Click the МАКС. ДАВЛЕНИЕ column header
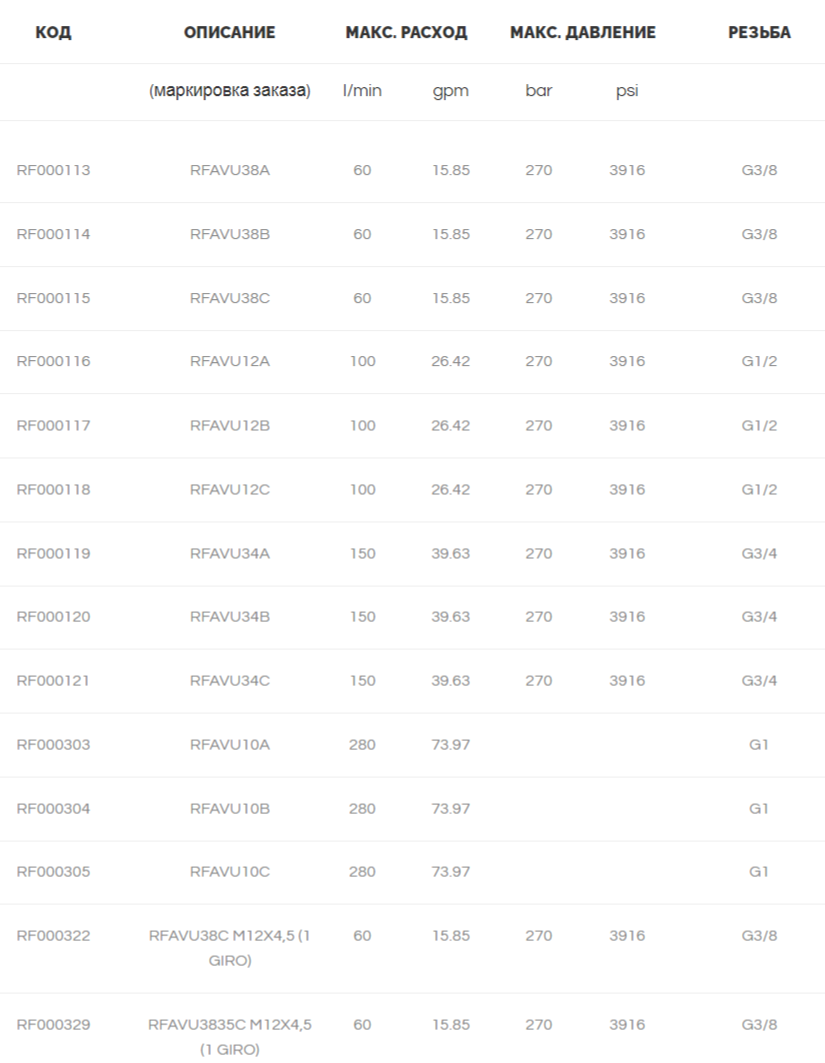The height and width of the screenshot is (1063, 825). [x=583, y=33]
